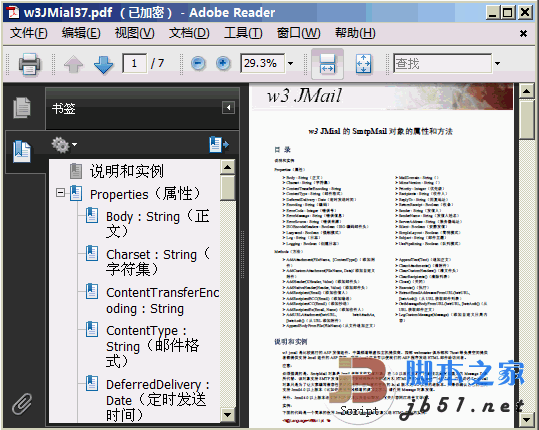Screen dimensions: 539x430
Task: Open the Attachments paperclip panel
Action: pyautogui.click(x=22, y=404)
